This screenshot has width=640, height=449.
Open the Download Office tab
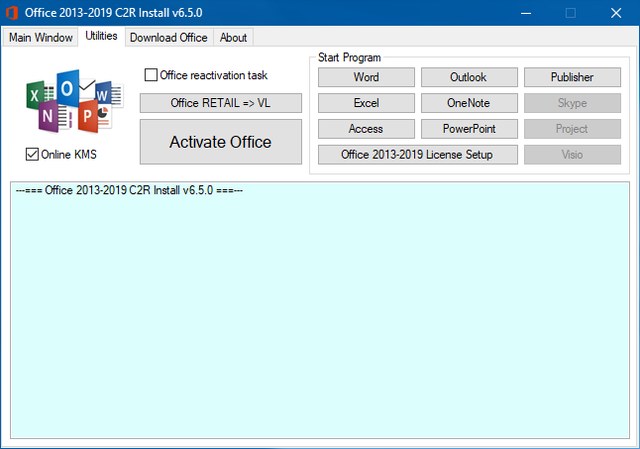pos(169,37)
